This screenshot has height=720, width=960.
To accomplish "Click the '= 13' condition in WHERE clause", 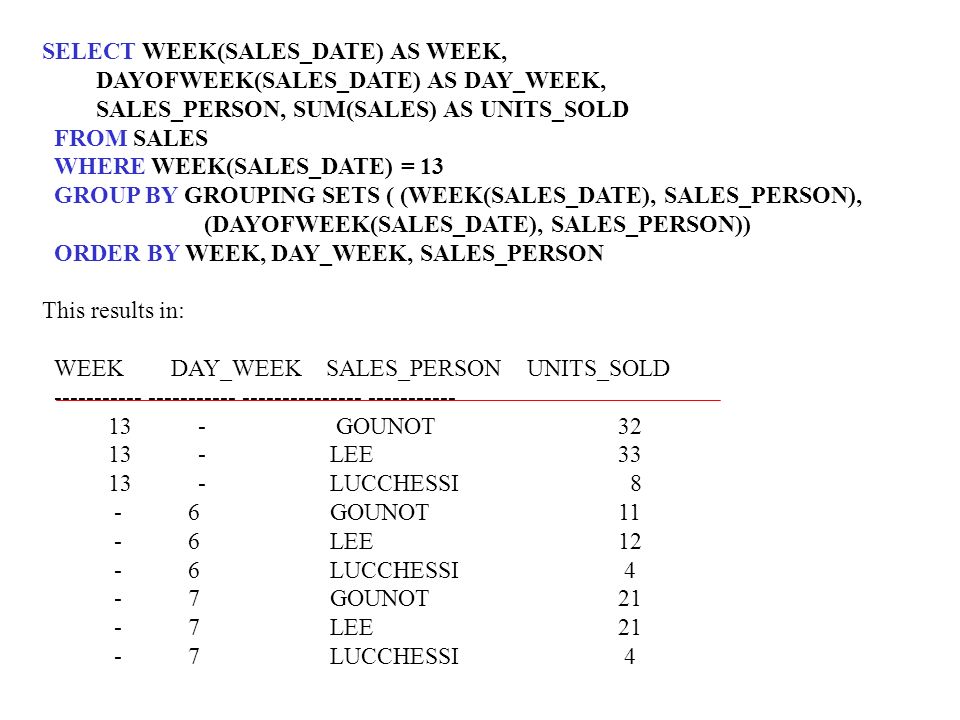I will click(x=422, y=167).
